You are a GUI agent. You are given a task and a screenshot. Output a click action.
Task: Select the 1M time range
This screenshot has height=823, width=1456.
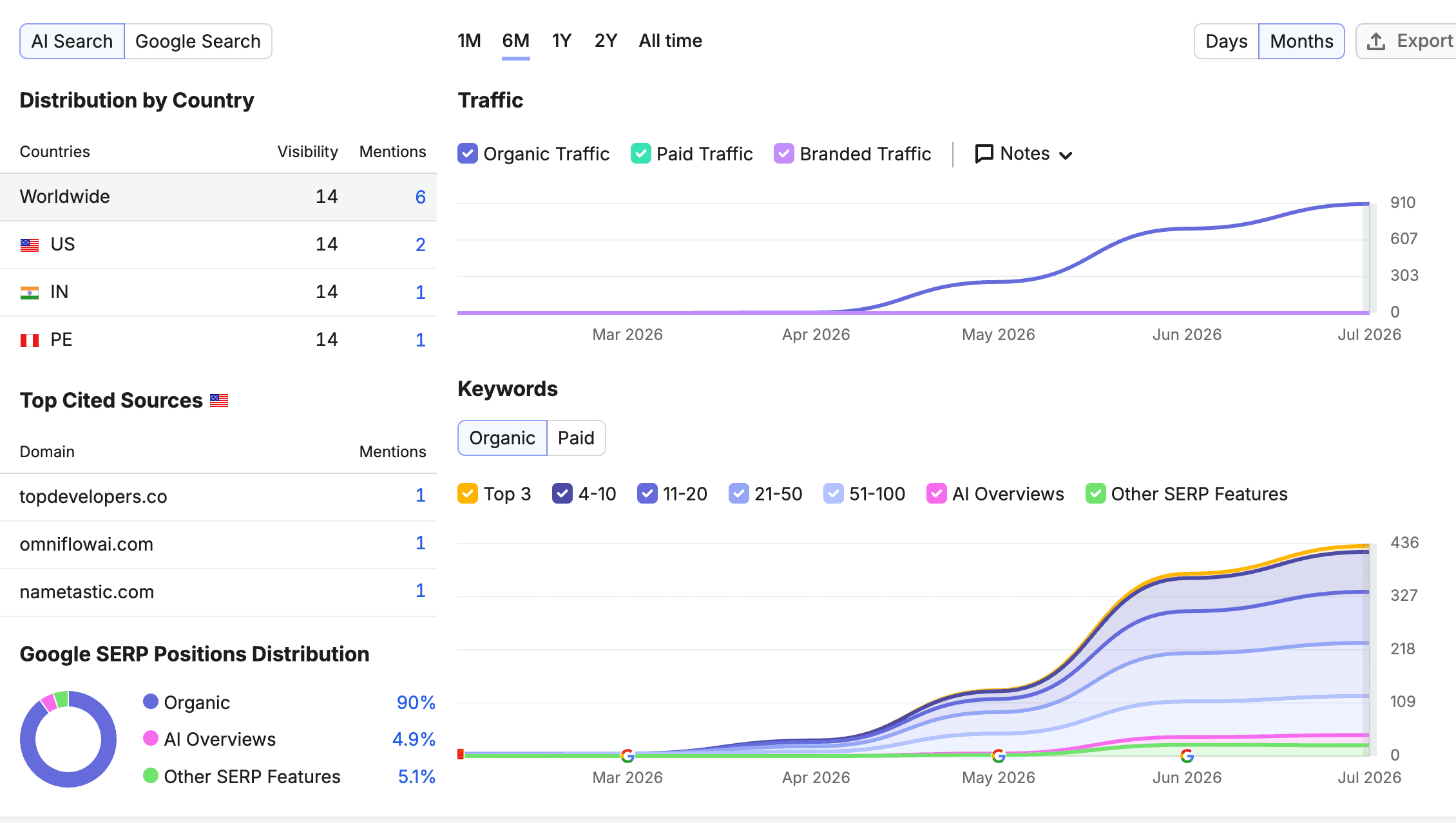point(469,41)
